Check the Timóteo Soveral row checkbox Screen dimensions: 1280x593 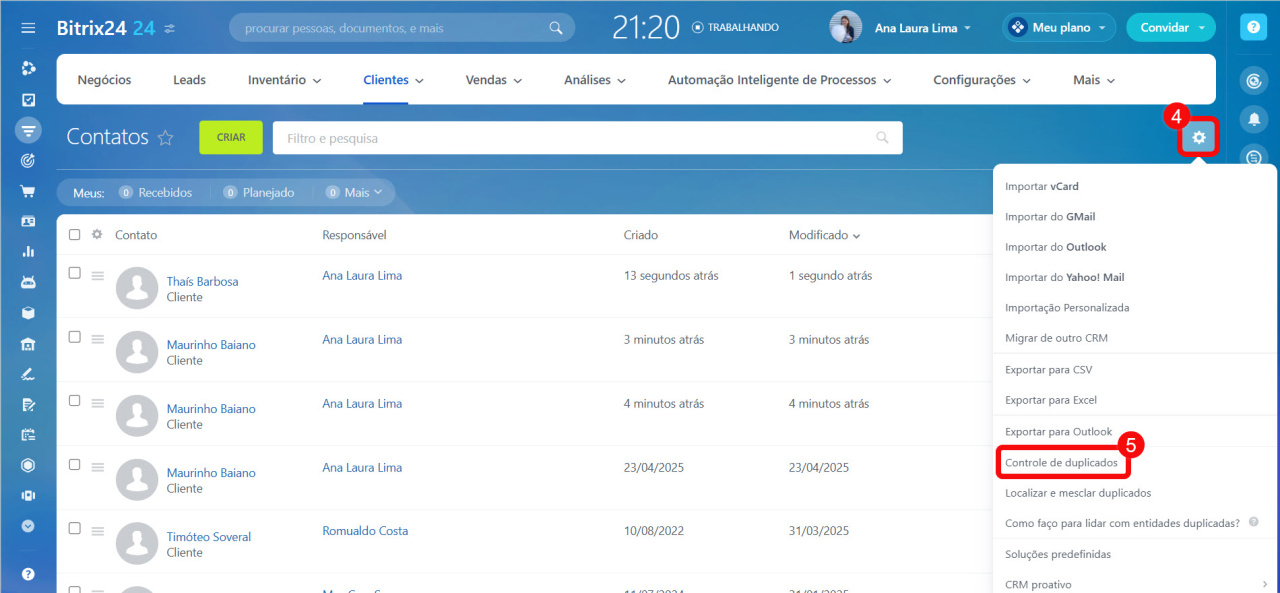click(x=74, y=528)
